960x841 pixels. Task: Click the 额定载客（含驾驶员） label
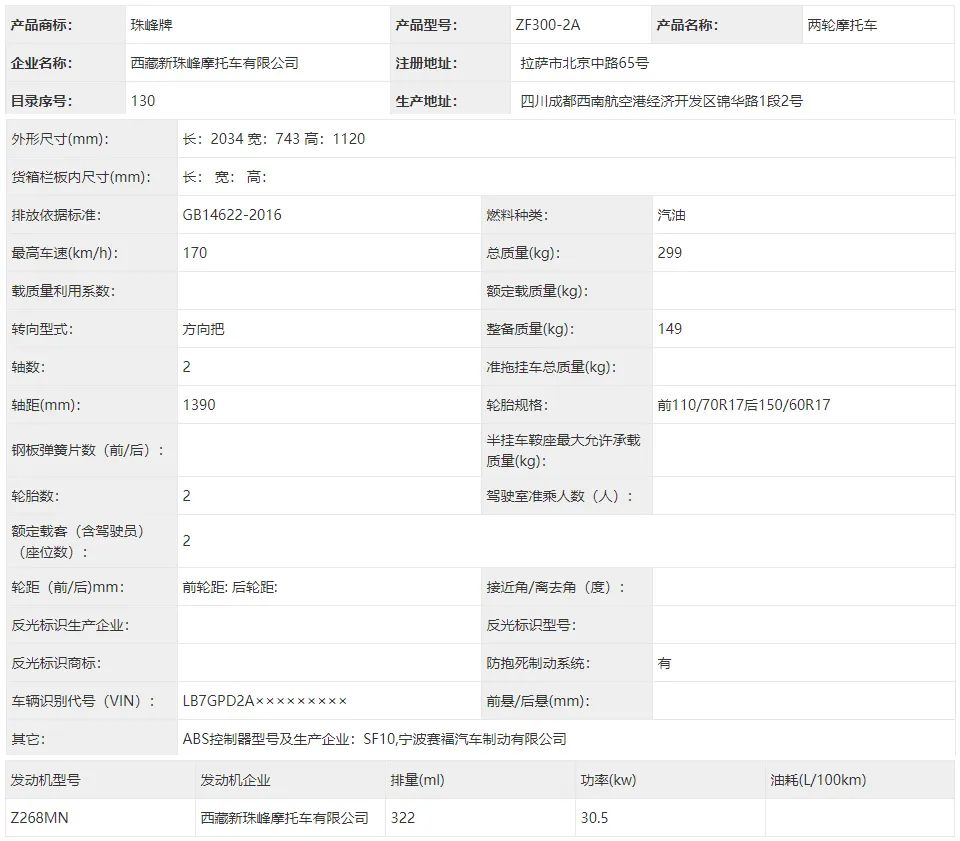[x=78, y=541]
